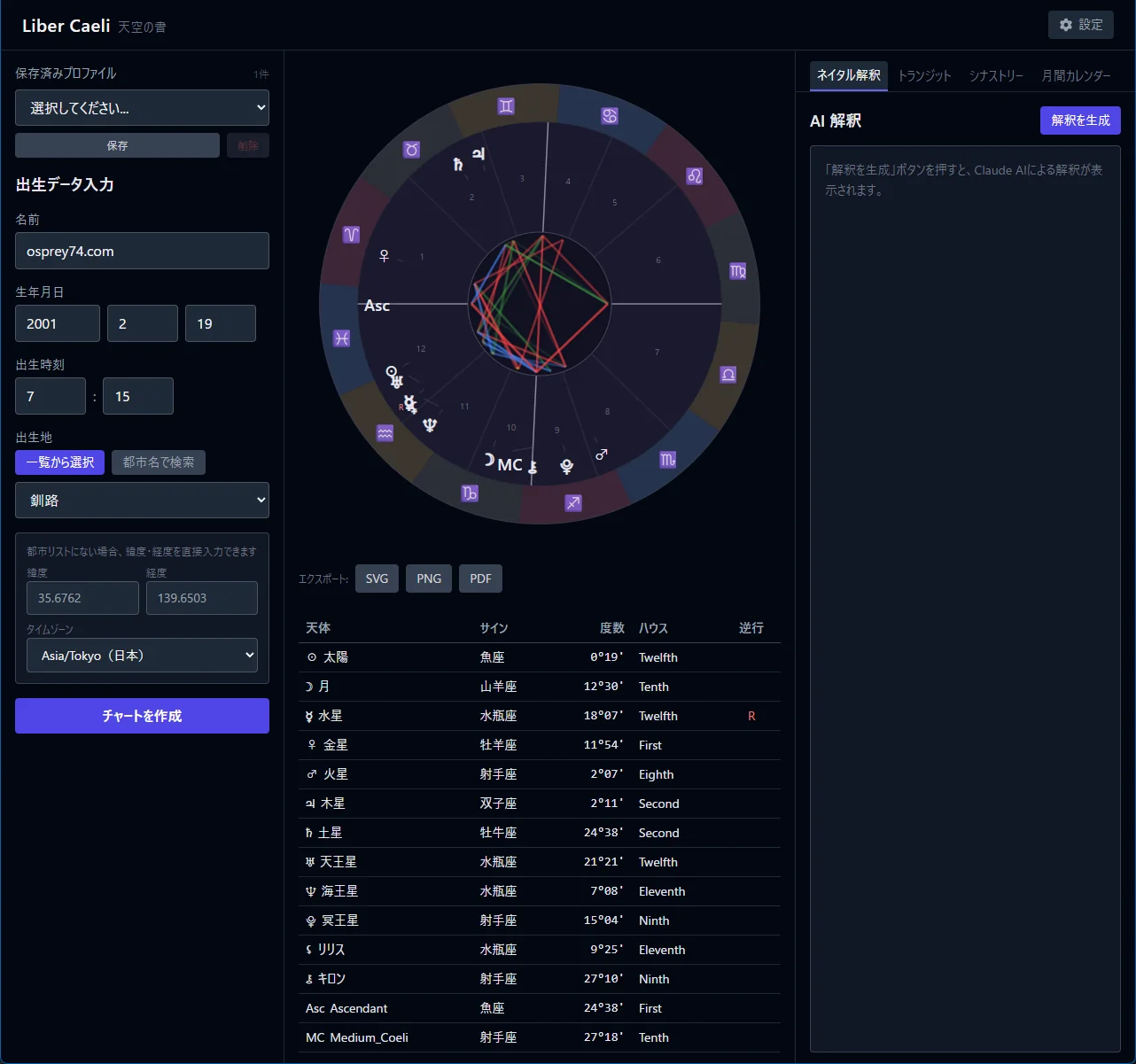Click the Mars planet symbol in chart
The image size is (1136, 1064).
pos(602,454)
